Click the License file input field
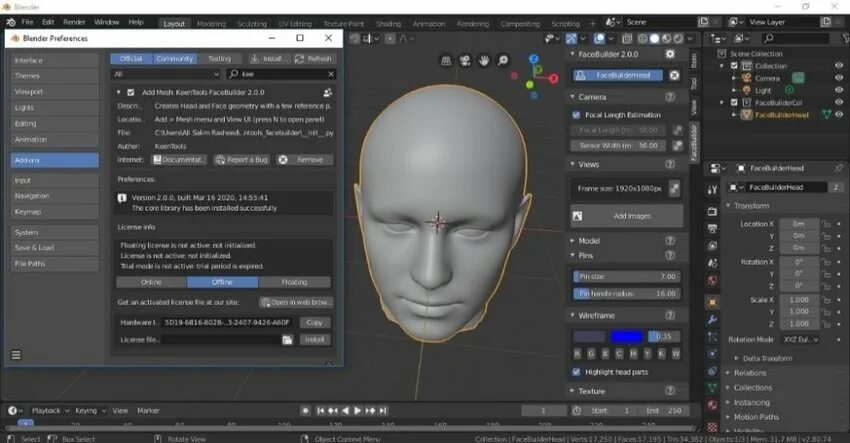The image size is (850, 443). (221, 340)
